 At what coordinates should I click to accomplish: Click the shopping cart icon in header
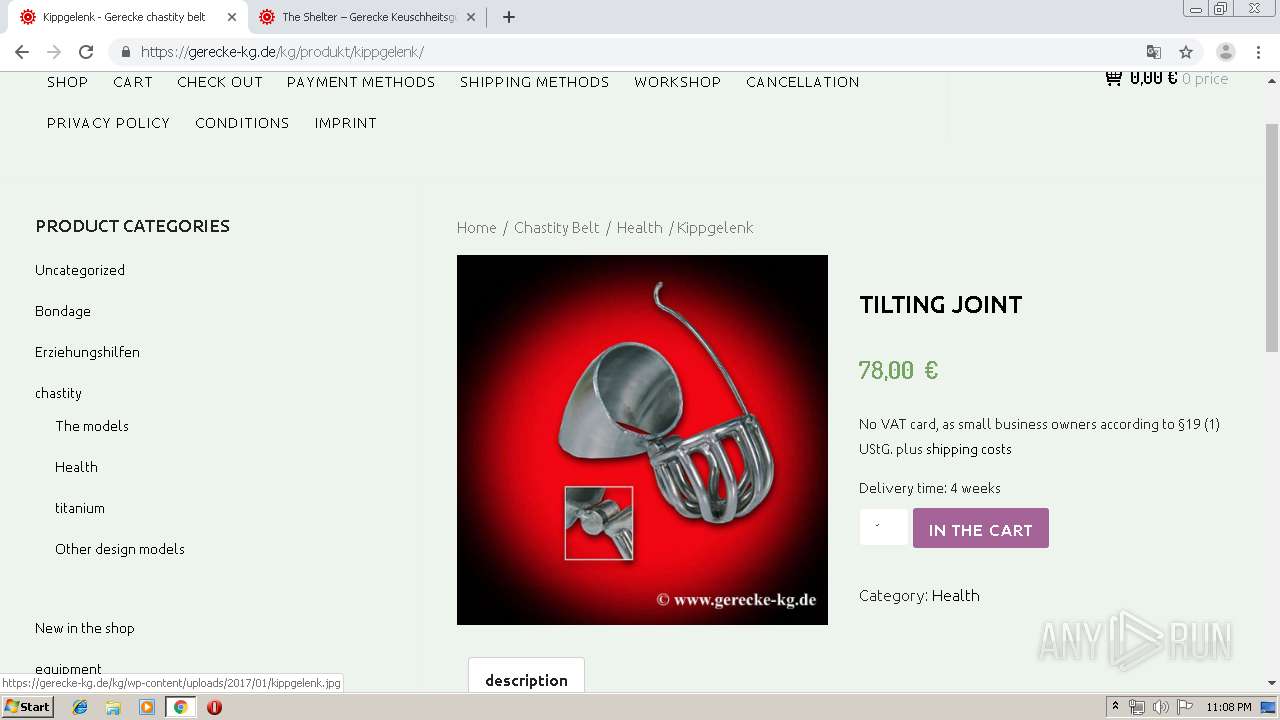click(1113, 78)
